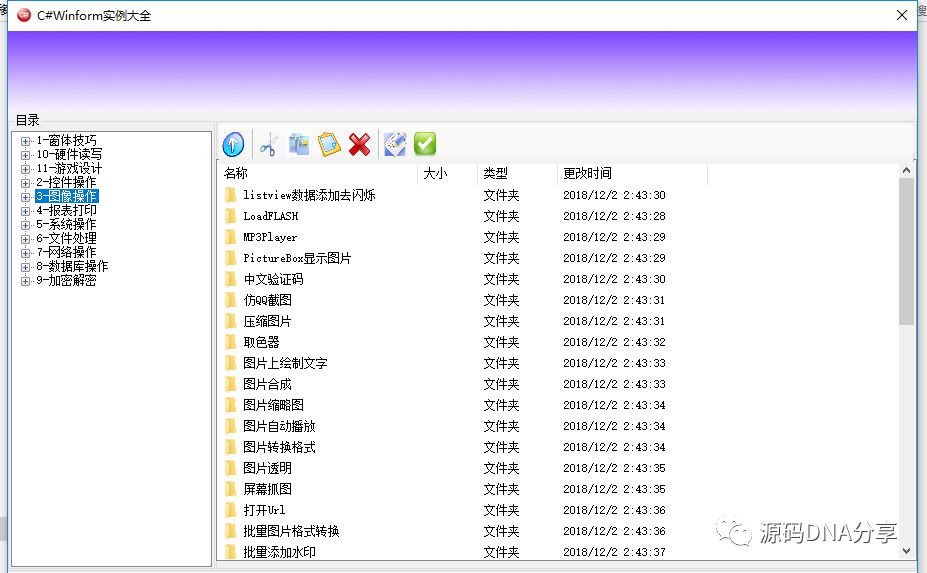This screenshot has width=927, height=573.
Task: Sort by 更改时间 column header
Action: 632,173
